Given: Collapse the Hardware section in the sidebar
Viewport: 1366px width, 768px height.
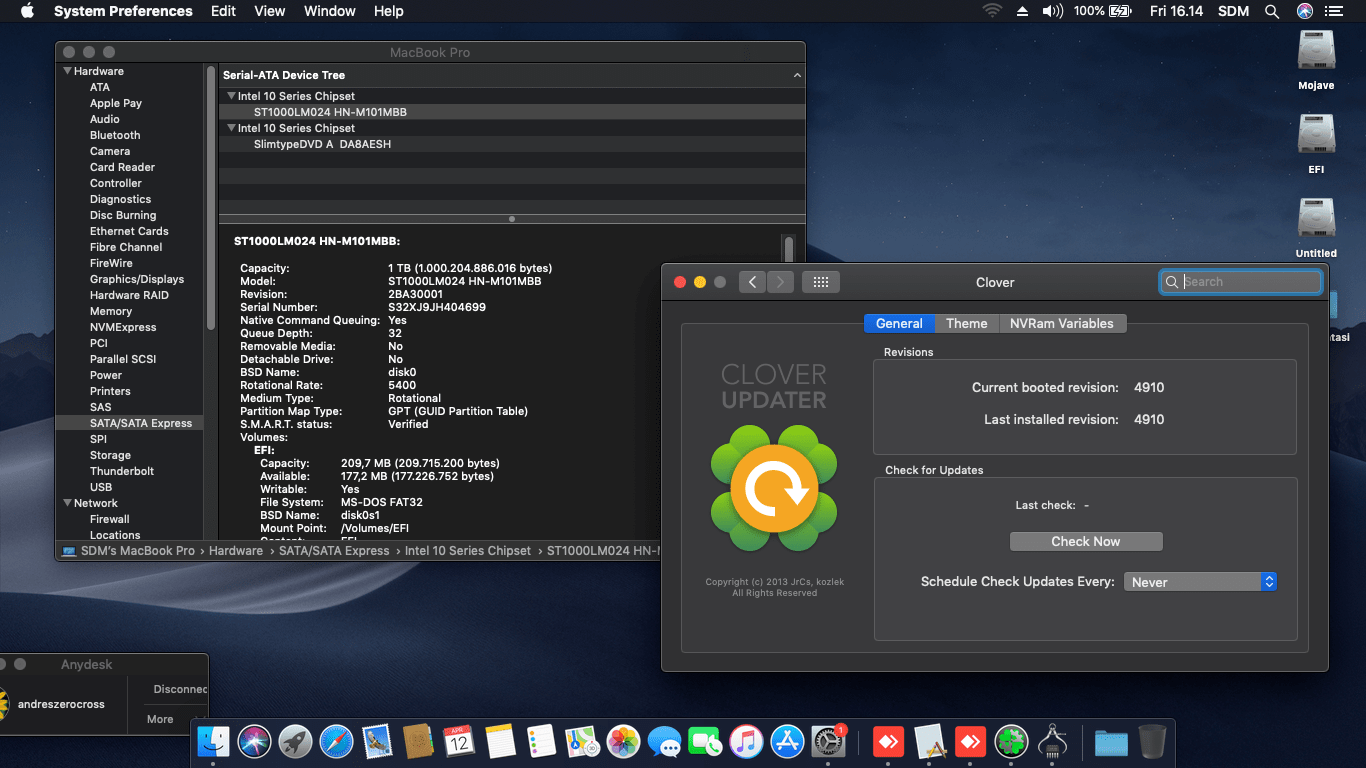Looking at the screenshot, I should [x=68, y=71].
